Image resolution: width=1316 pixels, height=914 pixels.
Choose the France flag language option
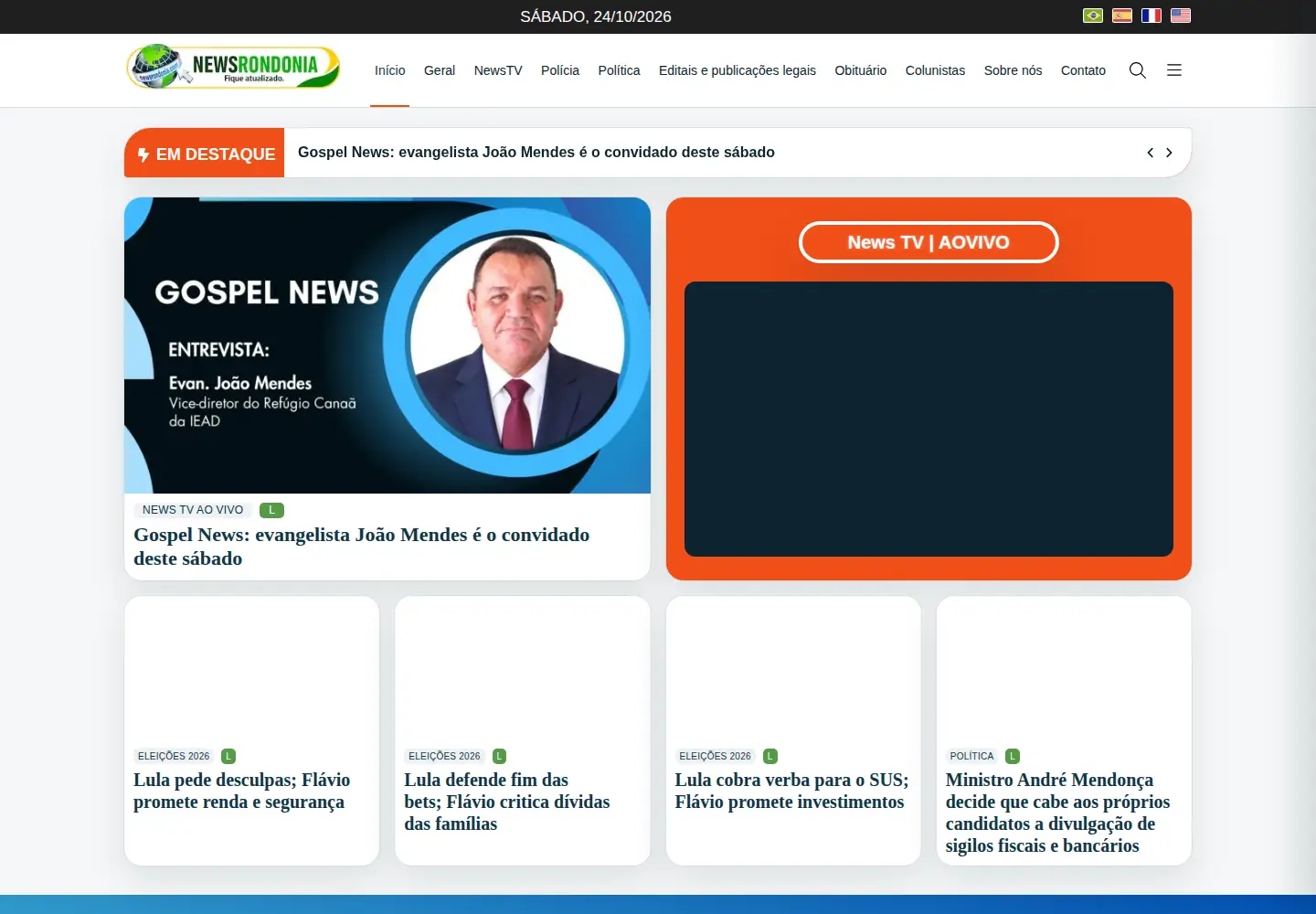tap(1151, 16)
